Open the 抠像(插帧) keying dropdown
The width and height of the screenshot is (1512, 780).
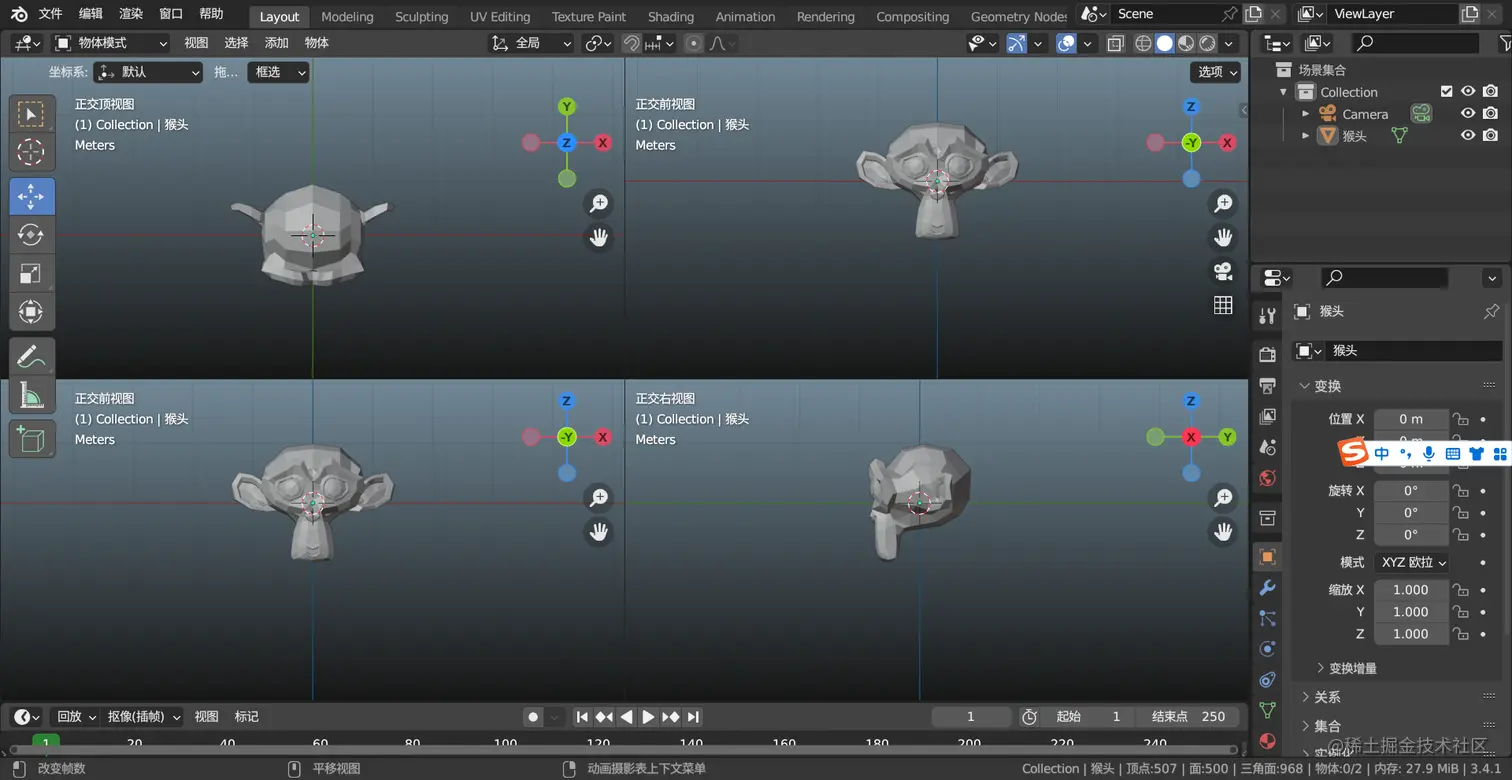coord(144,717)
